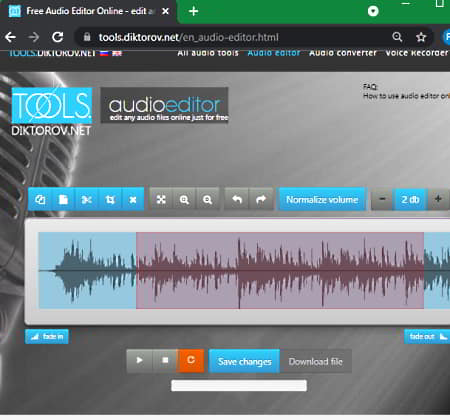
Task: Click the site lock icon in address bar
Action: [x=87, y=37]
